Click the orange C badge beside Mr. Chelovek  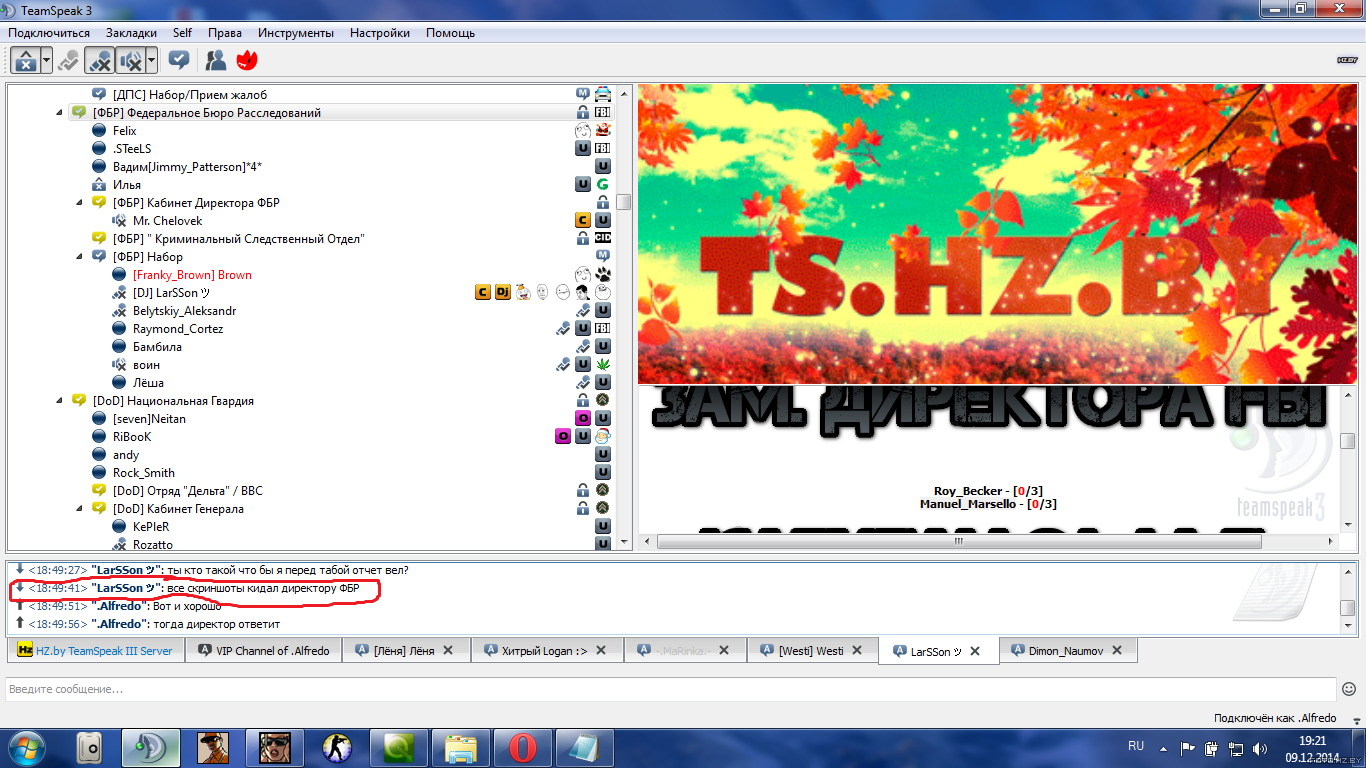coord(583,221)
